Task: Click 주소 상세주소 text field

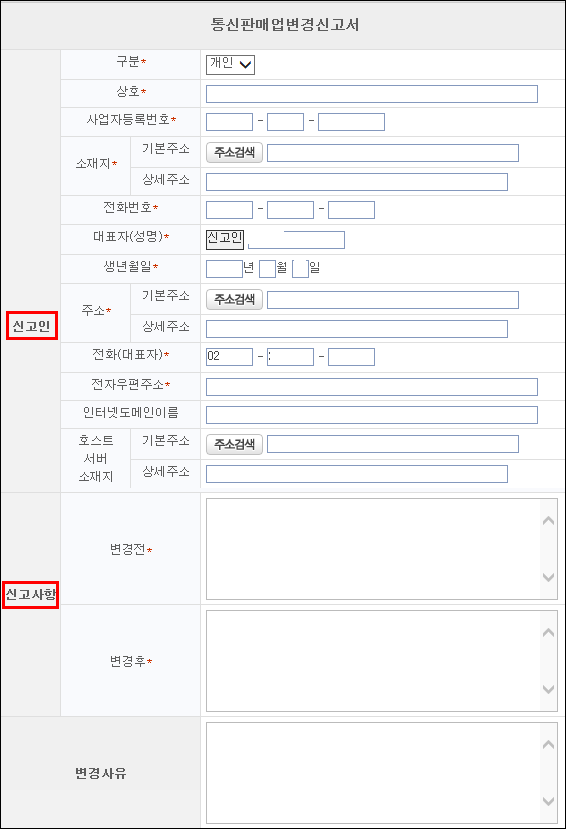Action: pos(357,328)
